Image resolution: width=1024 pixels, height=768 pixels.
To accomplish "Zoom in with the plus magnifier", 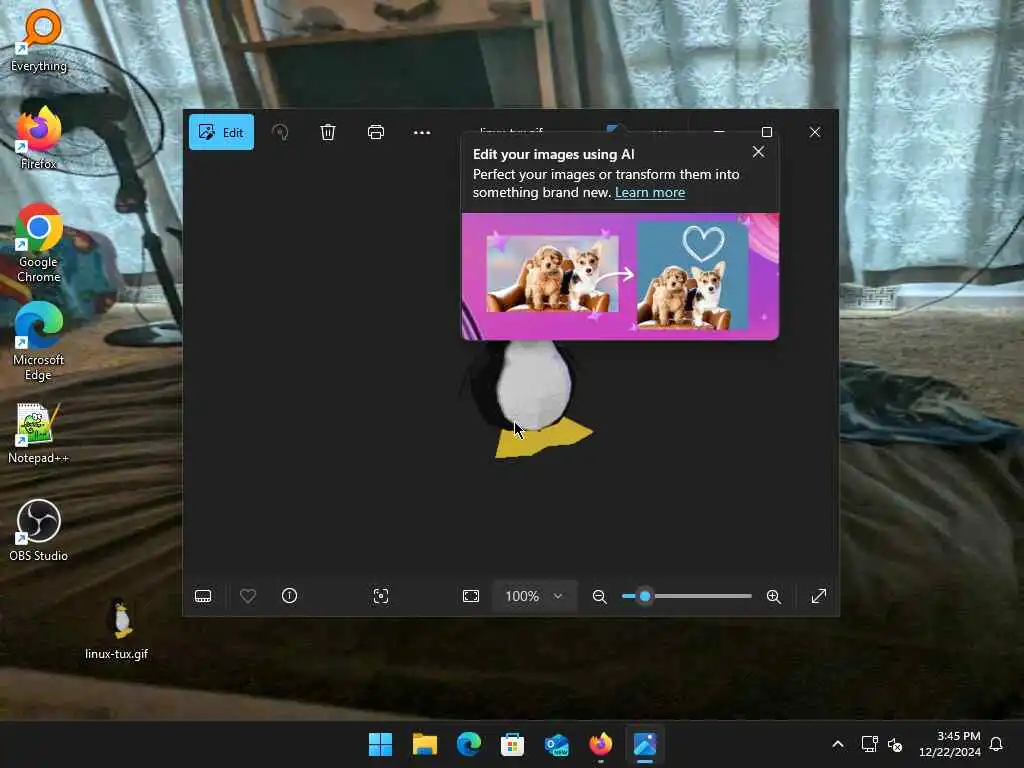I will 774,596.
